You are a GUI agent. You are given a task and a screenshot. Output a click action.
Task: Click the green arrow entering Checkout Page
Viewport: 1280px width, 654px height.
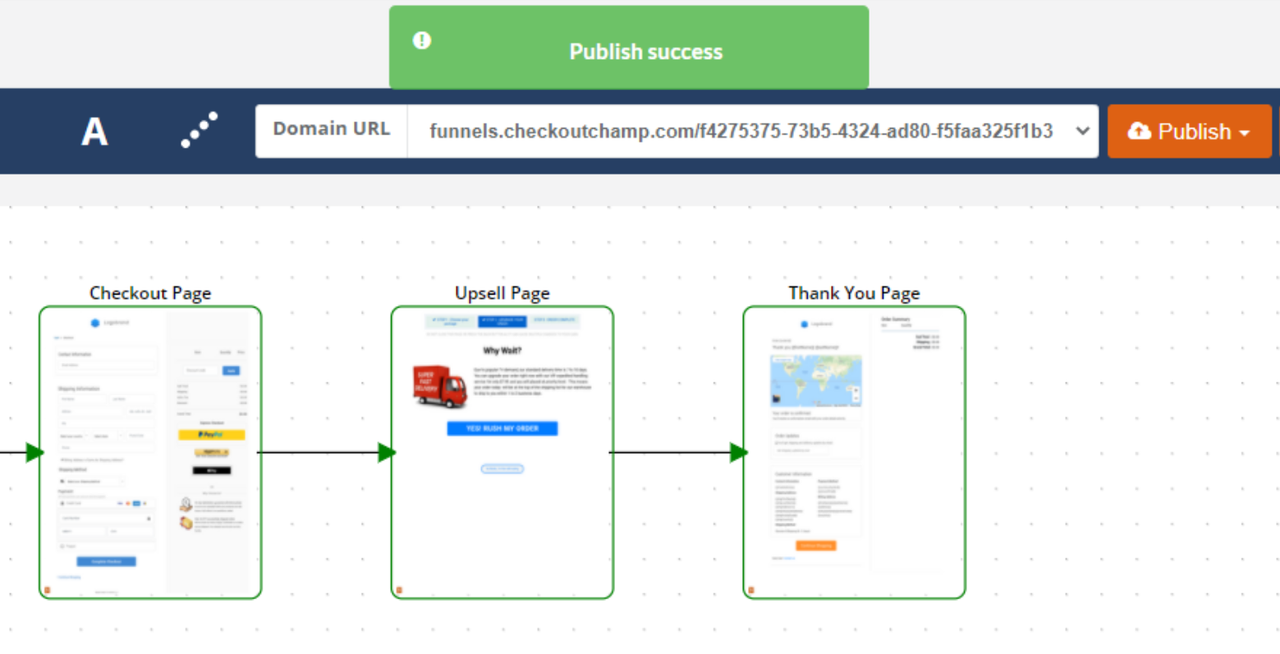click(x=35, y=452)
